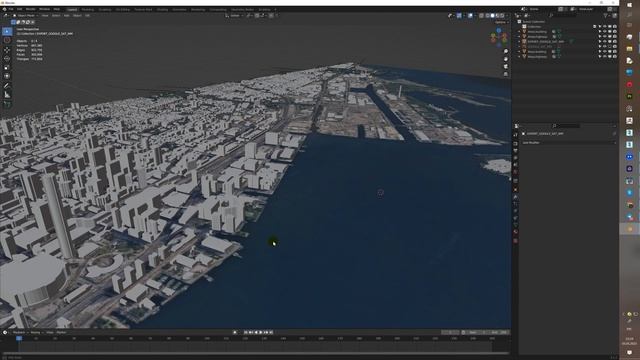Click the viewport pan hand icon

pos(506,59)
